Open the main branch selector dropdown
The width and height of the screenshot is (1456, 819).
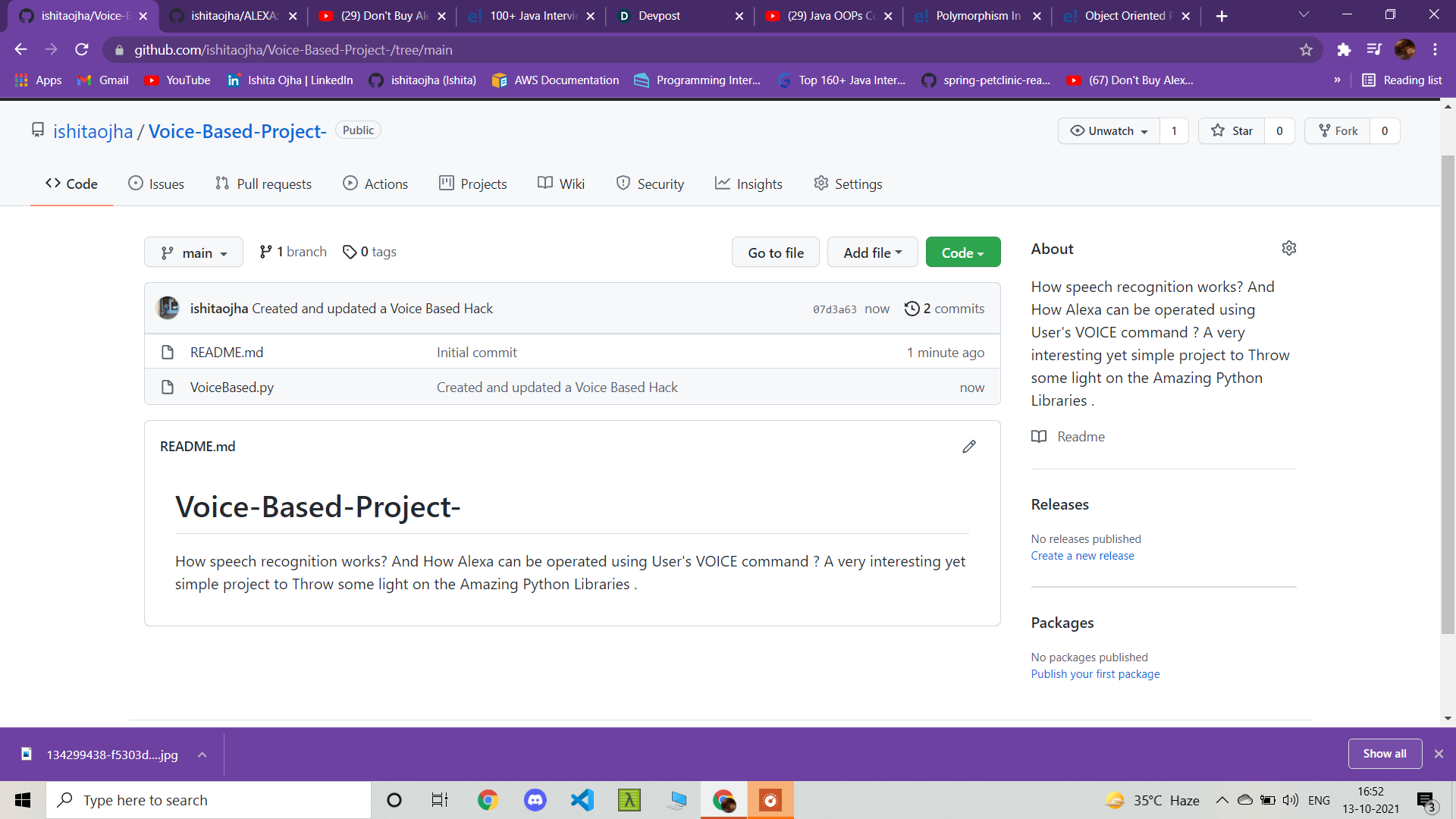193,253
